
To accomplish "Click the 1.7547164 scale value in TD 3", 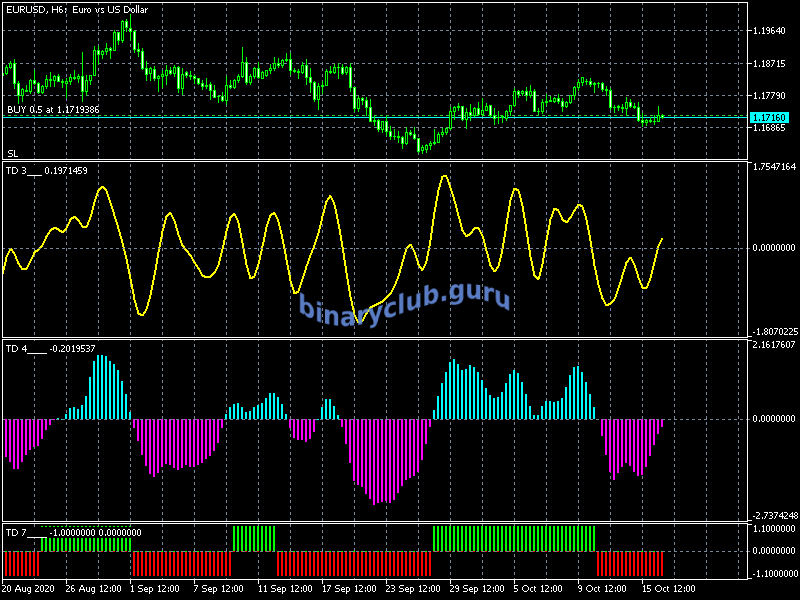I will click(x=773, y=167).
